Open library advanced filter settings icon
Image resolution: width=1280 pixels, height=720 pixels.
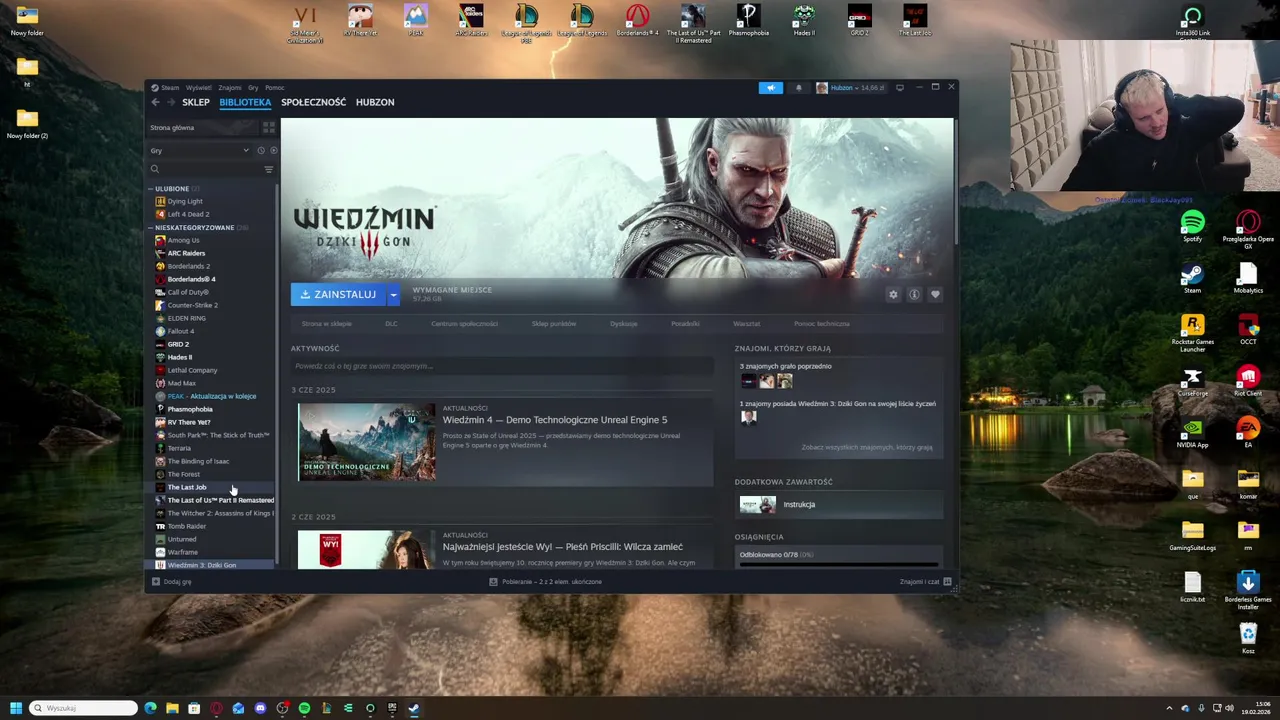tap(268, 170)
